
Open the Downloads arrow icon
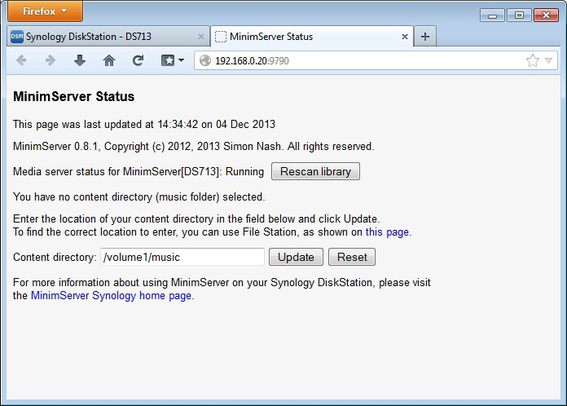tap(80, 60)
